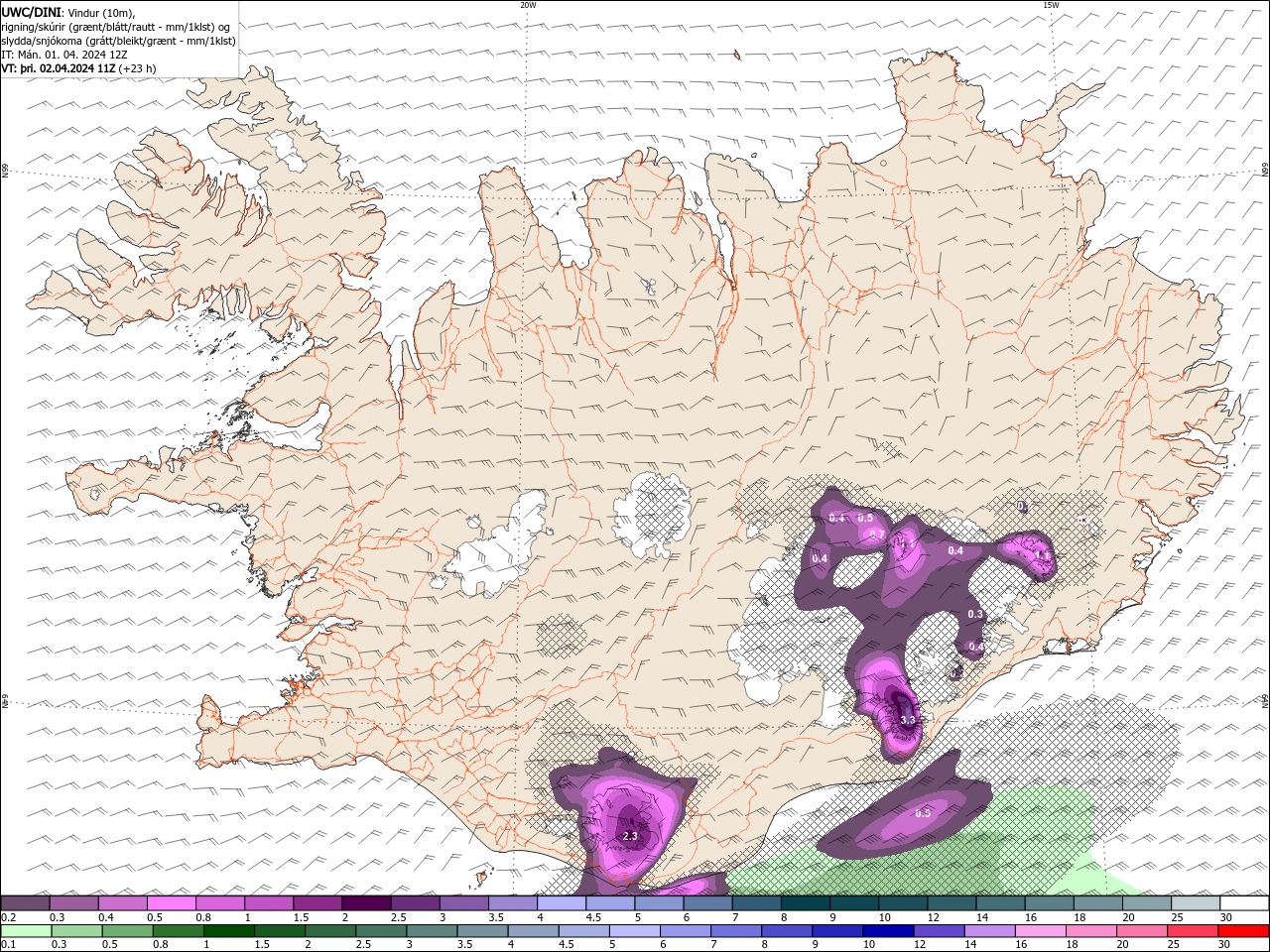Click the top legend swatch between 0.5 and 0.8

tap(171, 903)
